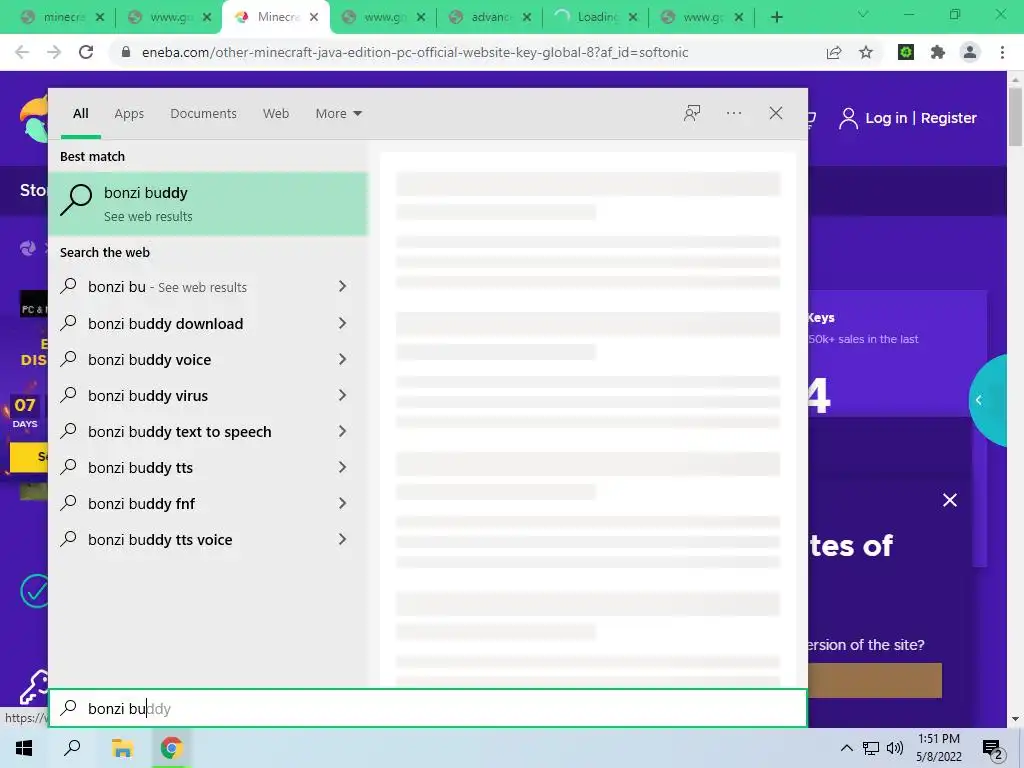This screenshot has height=768, width=1024.
Task: Click the search input box with bonzi bu
Action: coord(428,708)
